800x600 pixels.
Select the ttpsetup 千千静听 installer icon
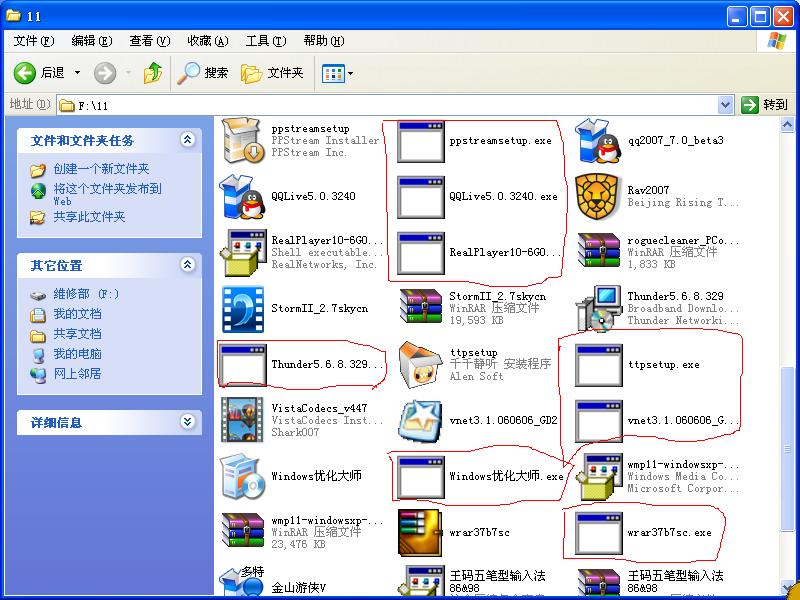tap(420, 364)
